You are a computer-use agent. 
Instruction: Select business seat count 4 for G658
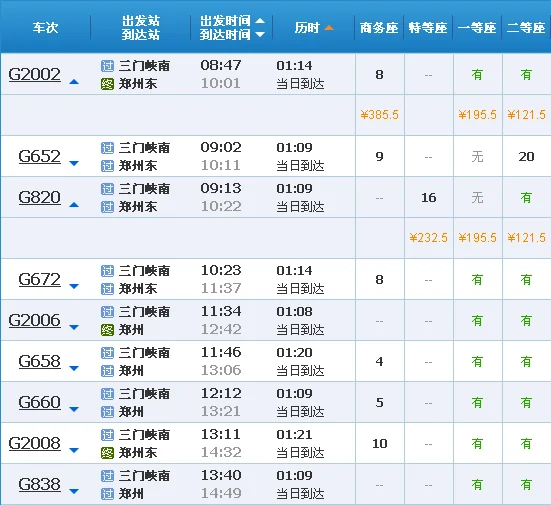point(379,361)
